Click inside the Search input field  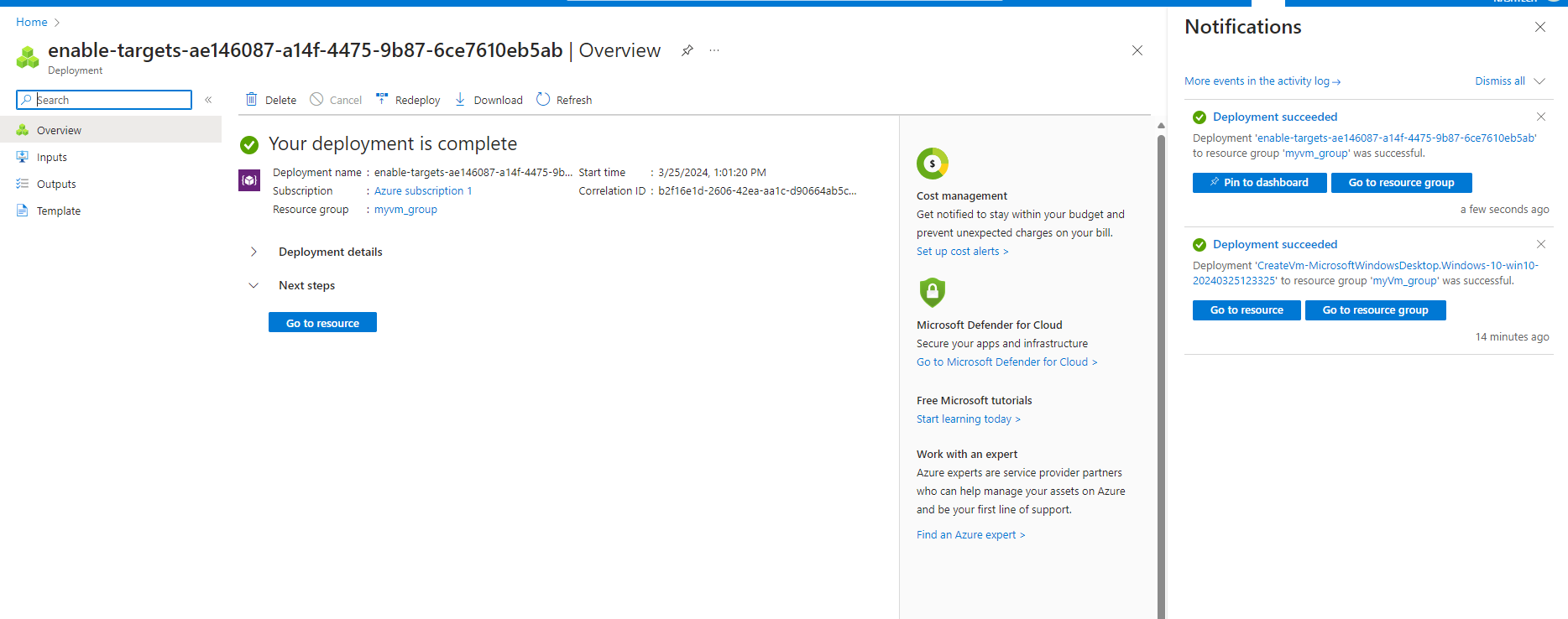point(111,100)
